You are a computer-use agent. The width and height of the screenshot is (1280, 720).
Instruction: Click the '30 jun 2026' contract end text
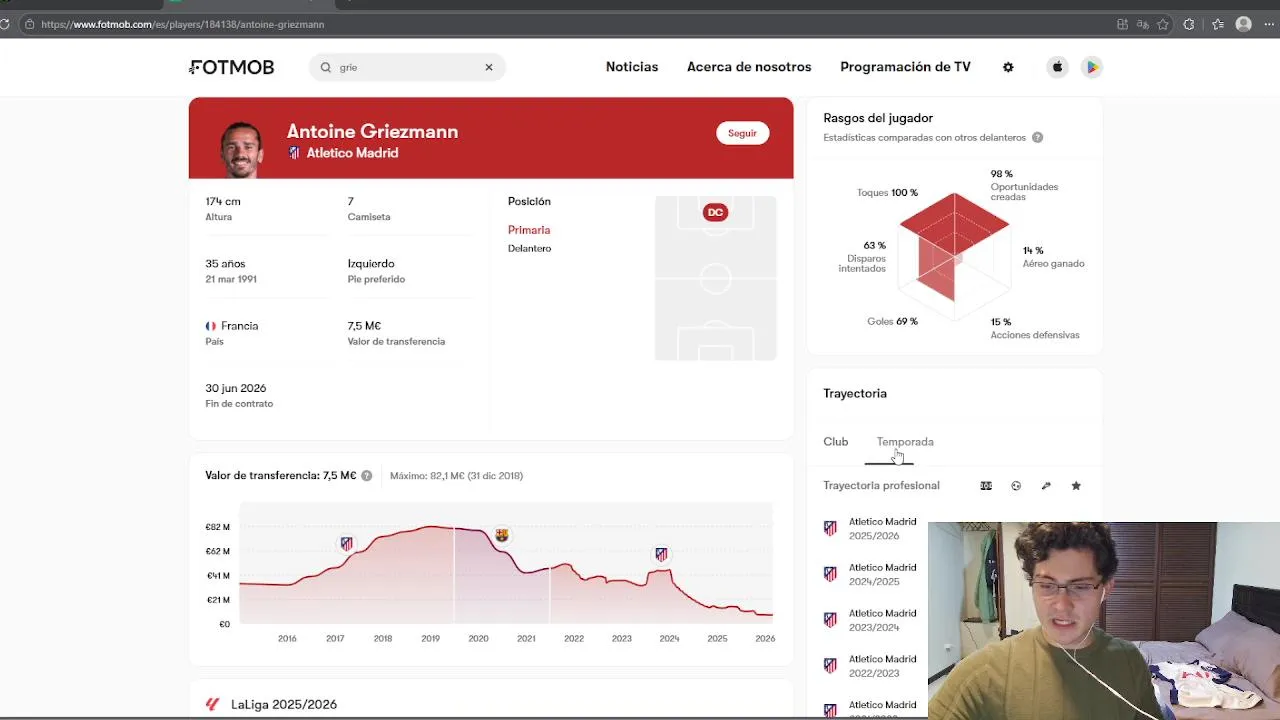pyautogui.click(x=236, y=388)
